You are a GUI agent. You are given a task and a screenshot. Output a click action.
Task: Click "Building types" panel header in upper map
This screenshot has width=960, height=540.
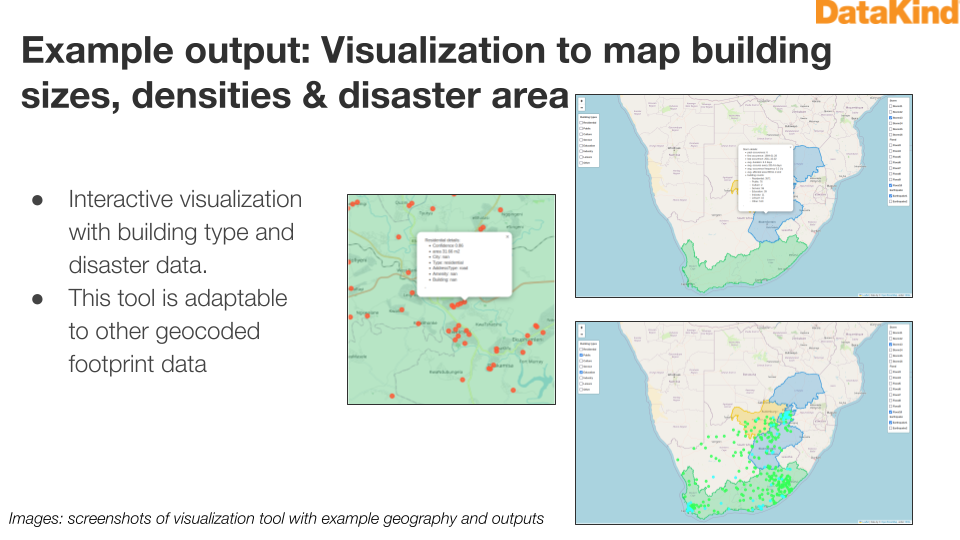point(588,117)
